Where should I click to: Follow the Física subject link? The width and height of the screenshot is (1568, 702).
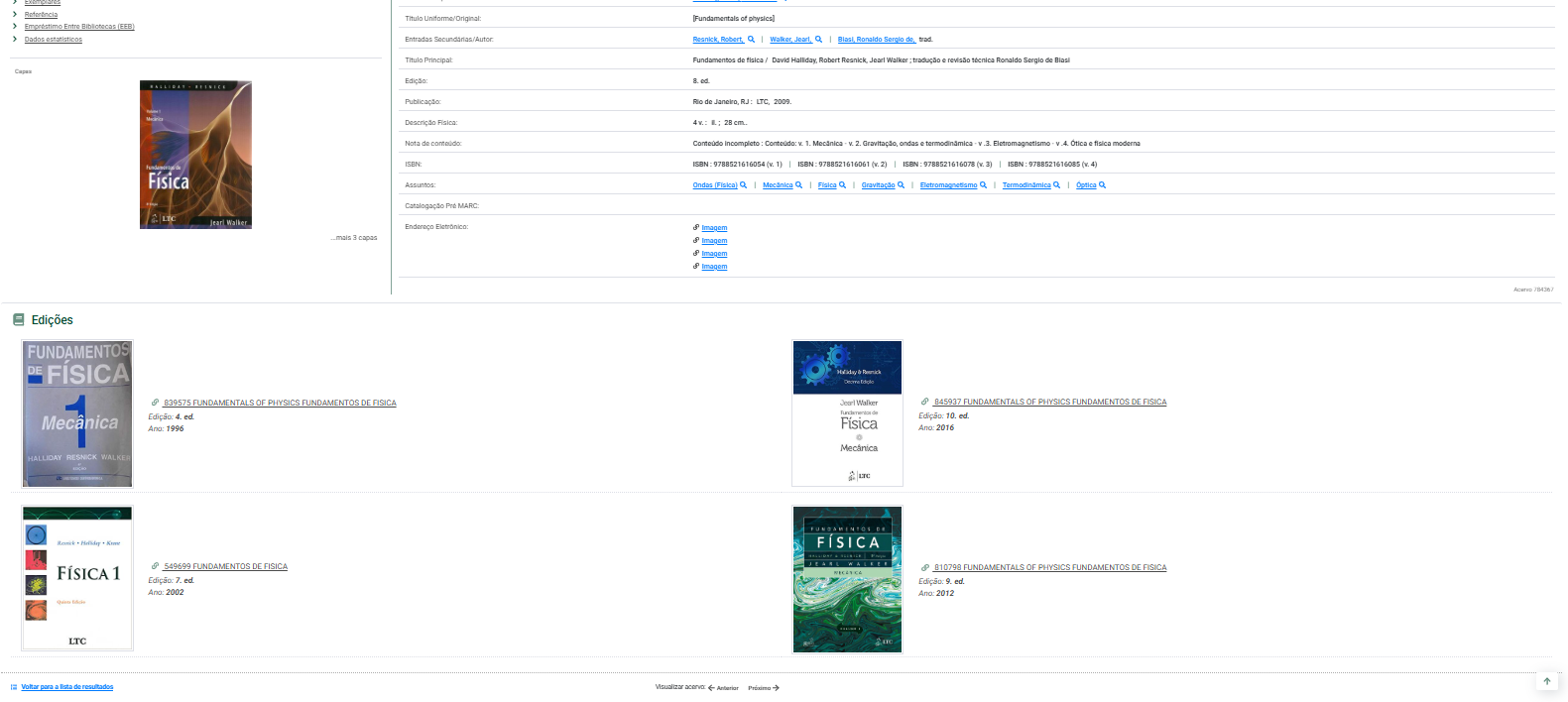[827, 185]
